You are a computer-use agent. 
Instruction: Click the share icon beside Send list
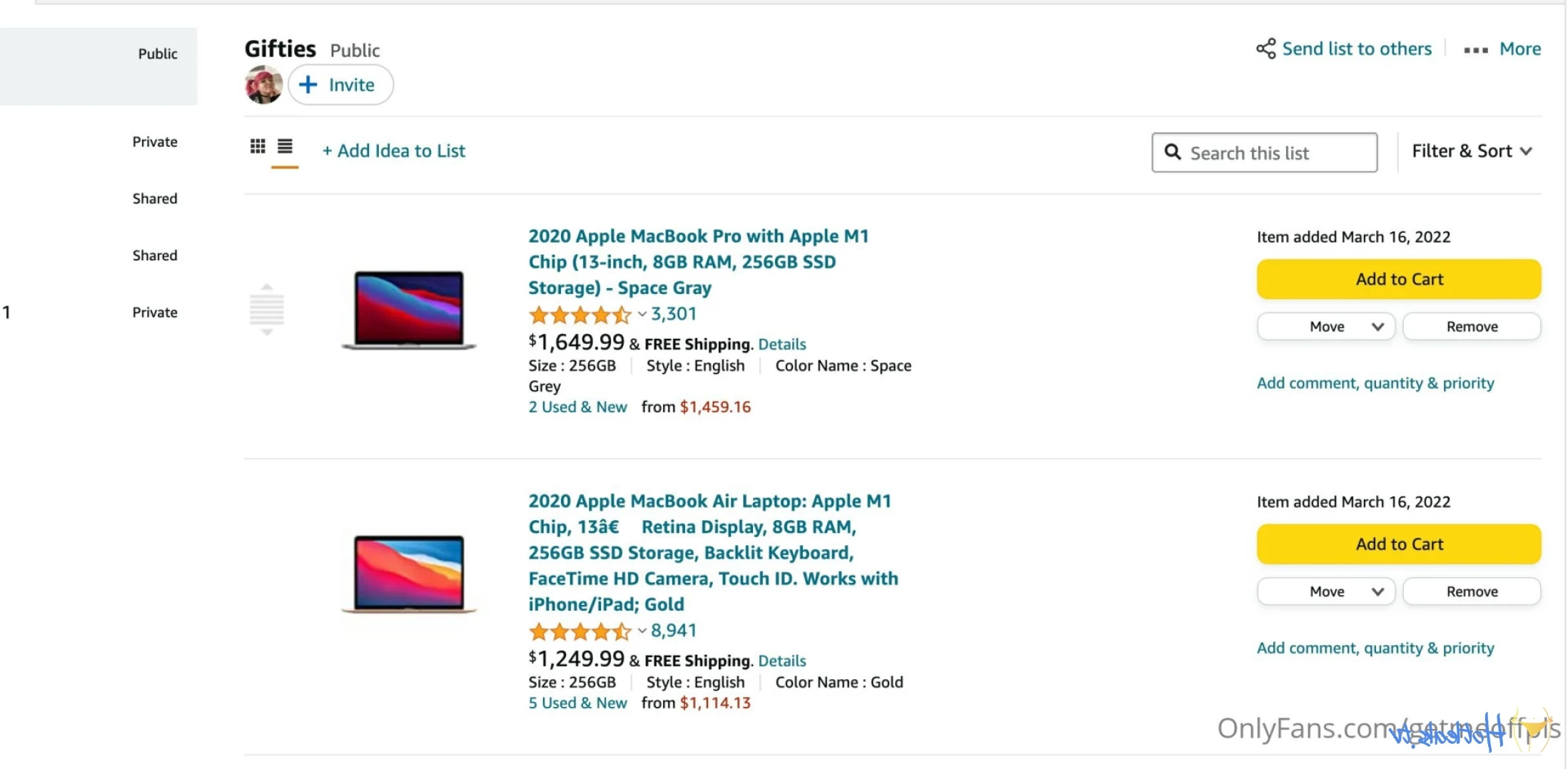click(x=1265, y=49)
